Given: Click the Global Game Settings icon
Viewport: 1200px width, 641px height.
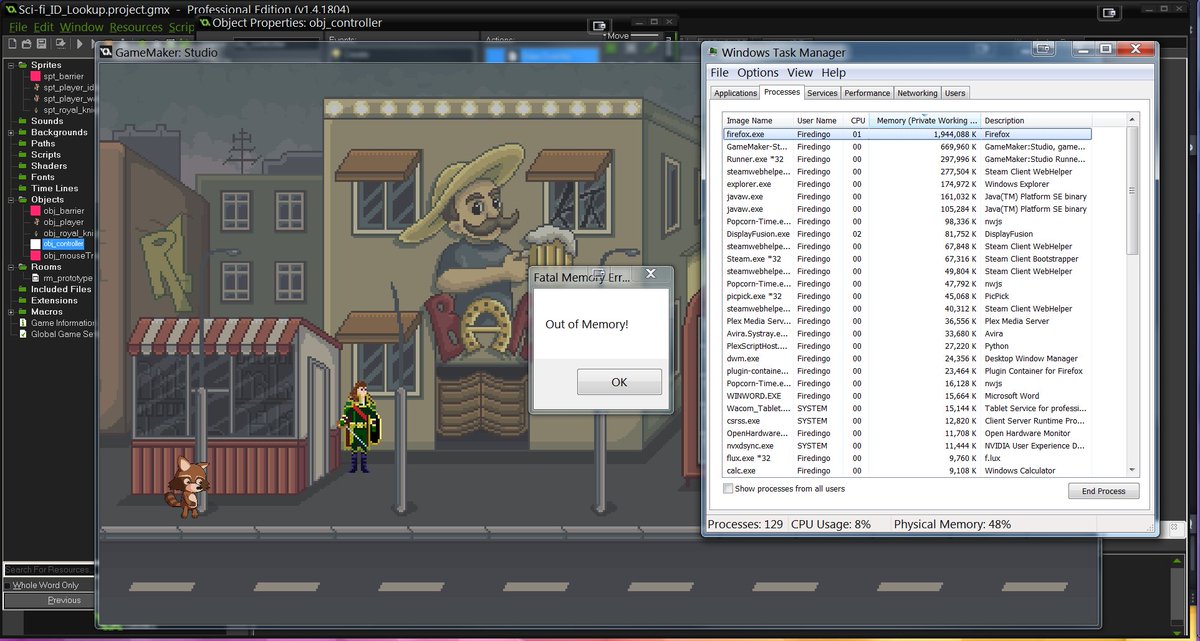Looking at the screenshot, I should tap(23, 334).
